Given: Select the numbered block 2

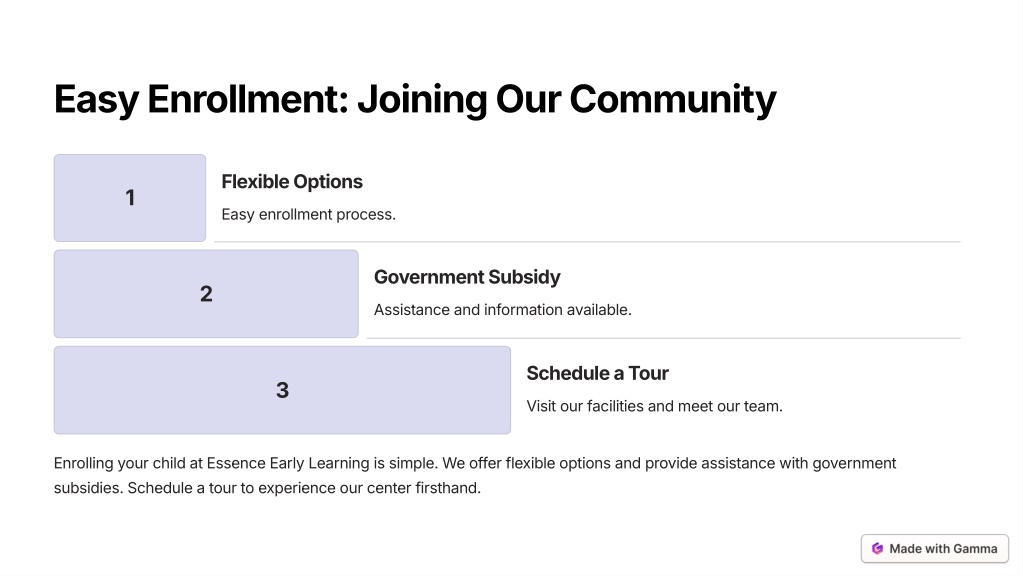Looking at the screenshot, I should coord(206,294).
